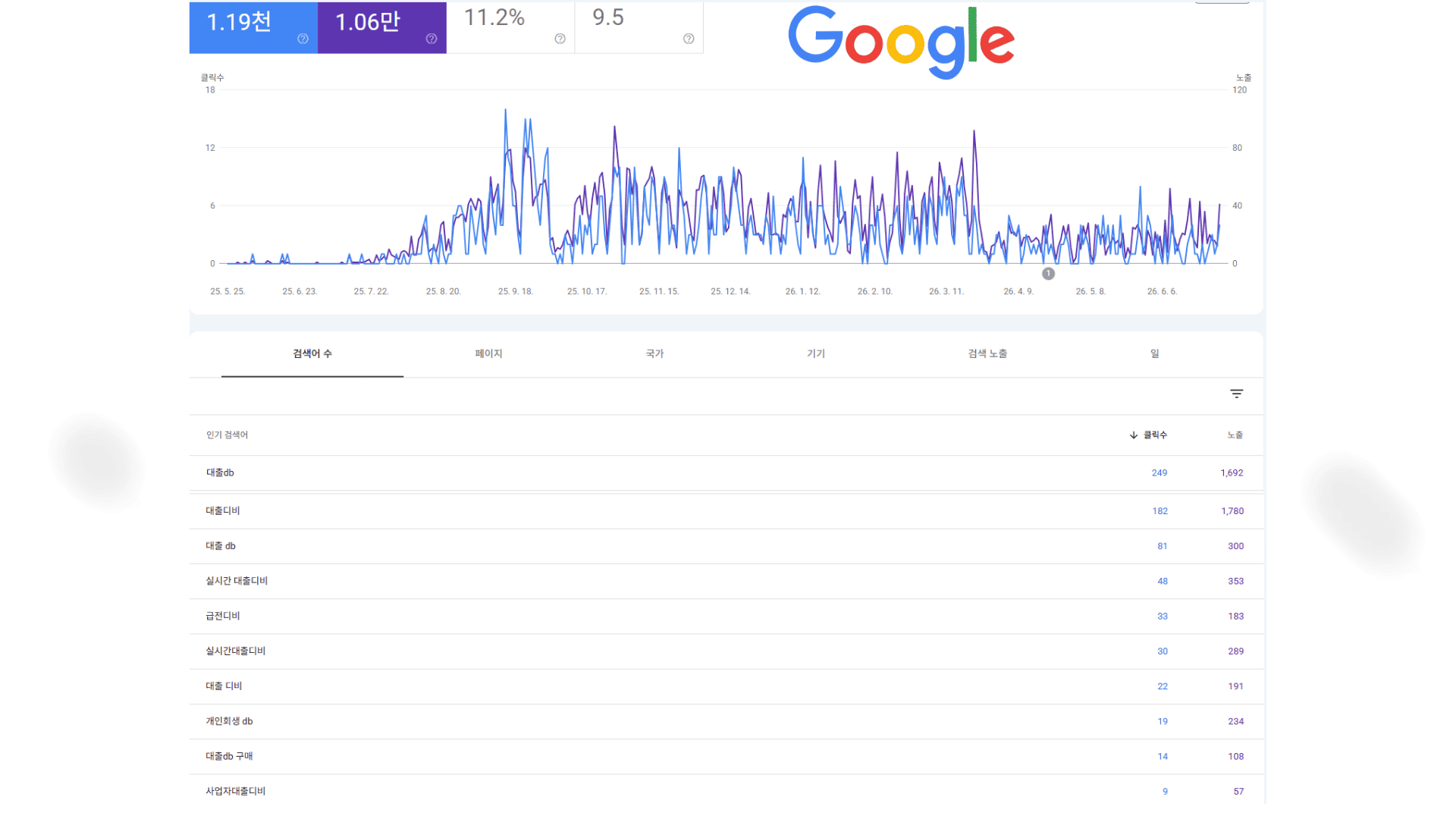The width and height of the screenshot is (1456, 819).
Task: Click impressions value 57
Action: coord(1238,792)
